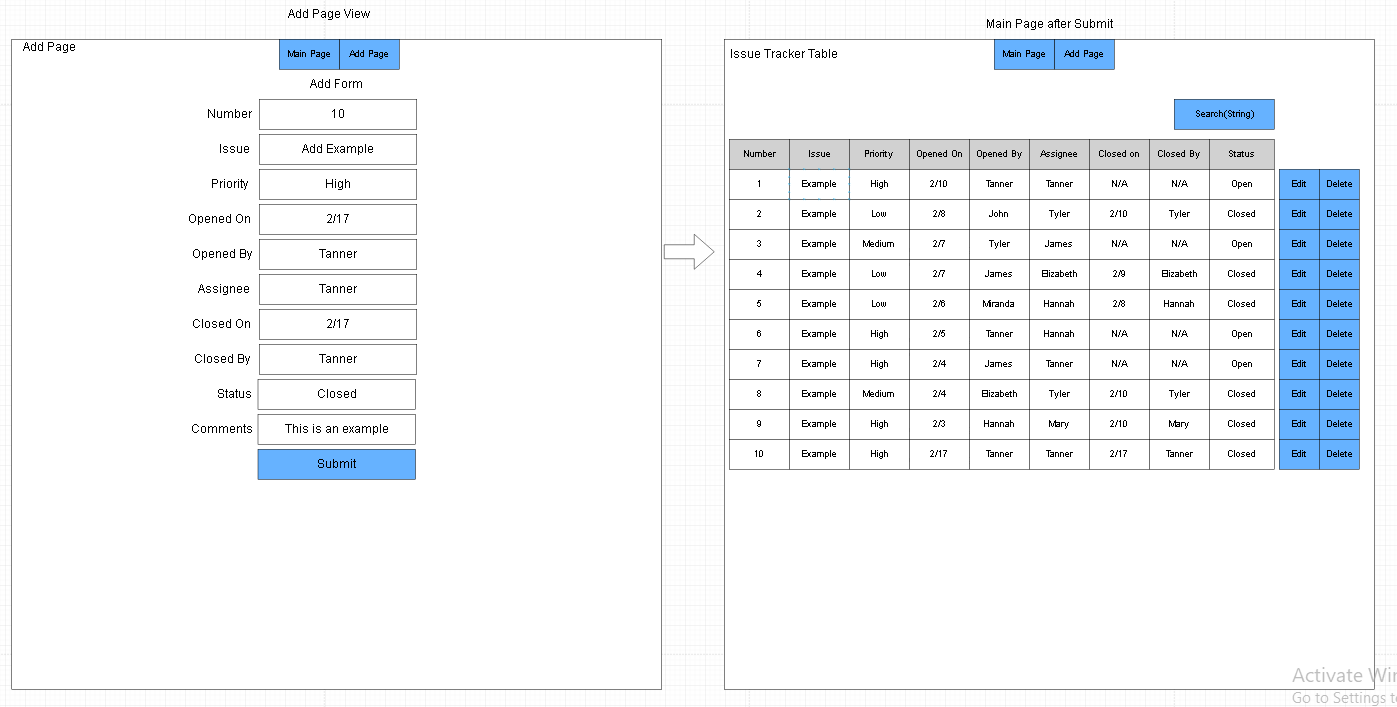Click the Issue Tracker Table title
The image size is (1397, 707).
pyautogui.click(x=784, y=54)
